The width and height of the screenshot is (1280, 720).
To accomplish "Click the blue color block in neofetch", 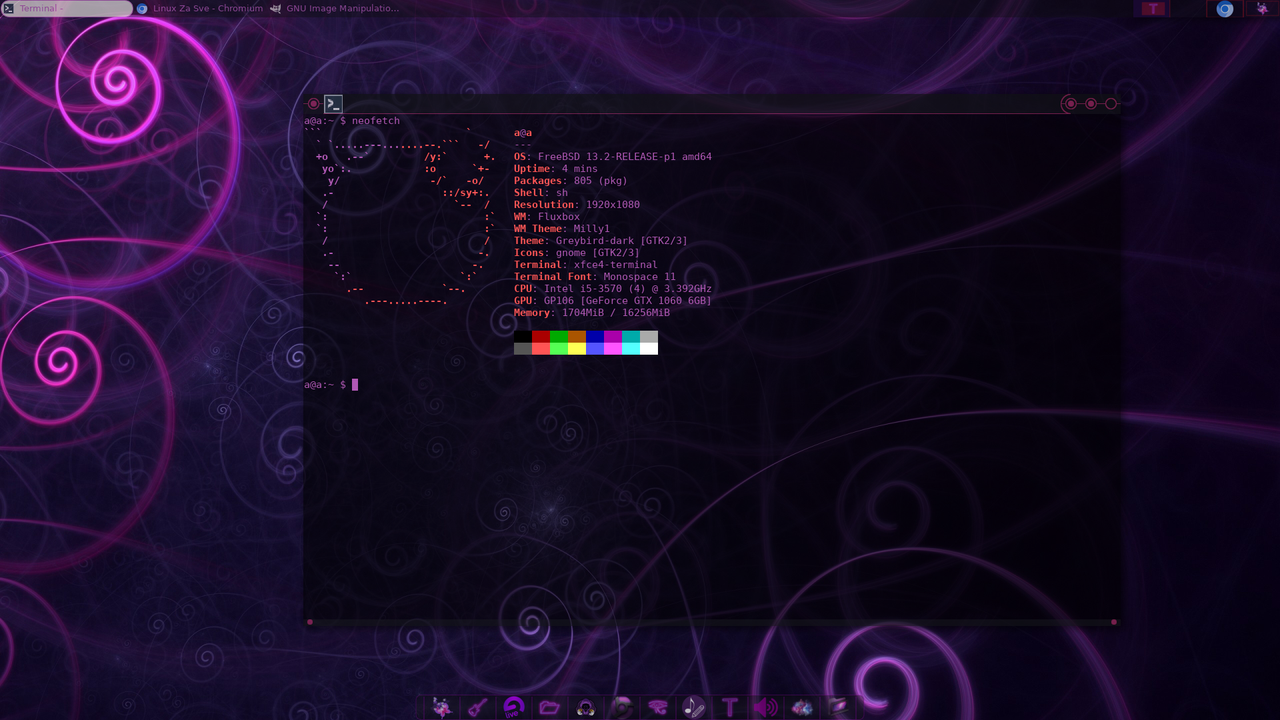I will point(595,336).
